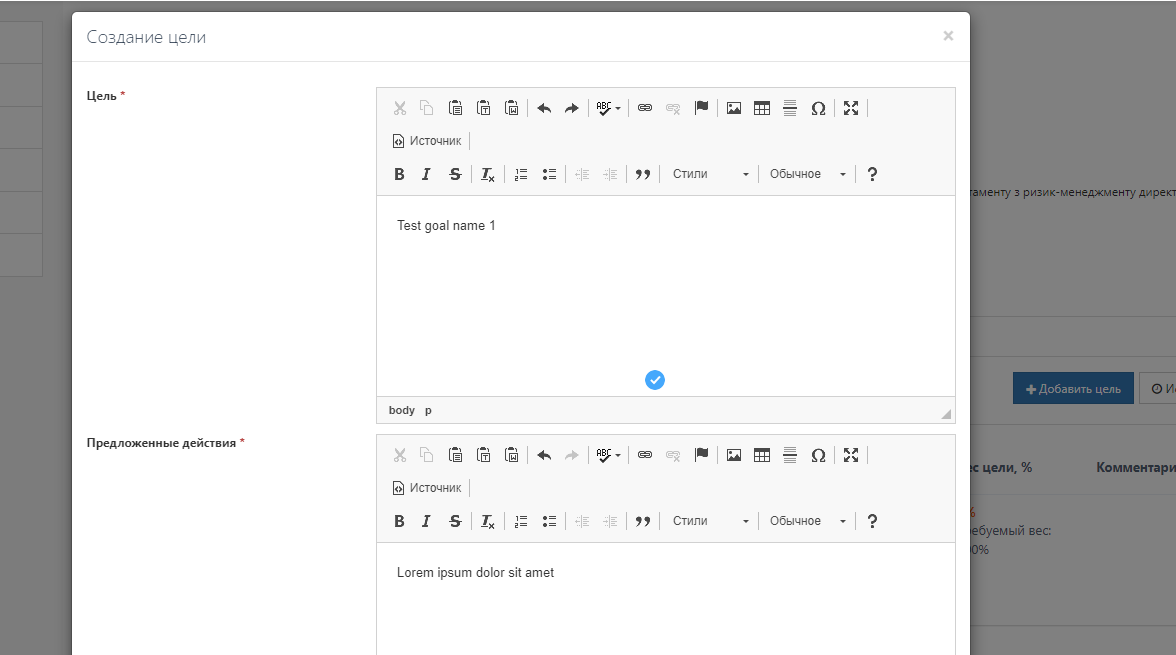1176x655 pixels.
Task: Toggle block quote in Цель editor
Action: coord(643,174)
